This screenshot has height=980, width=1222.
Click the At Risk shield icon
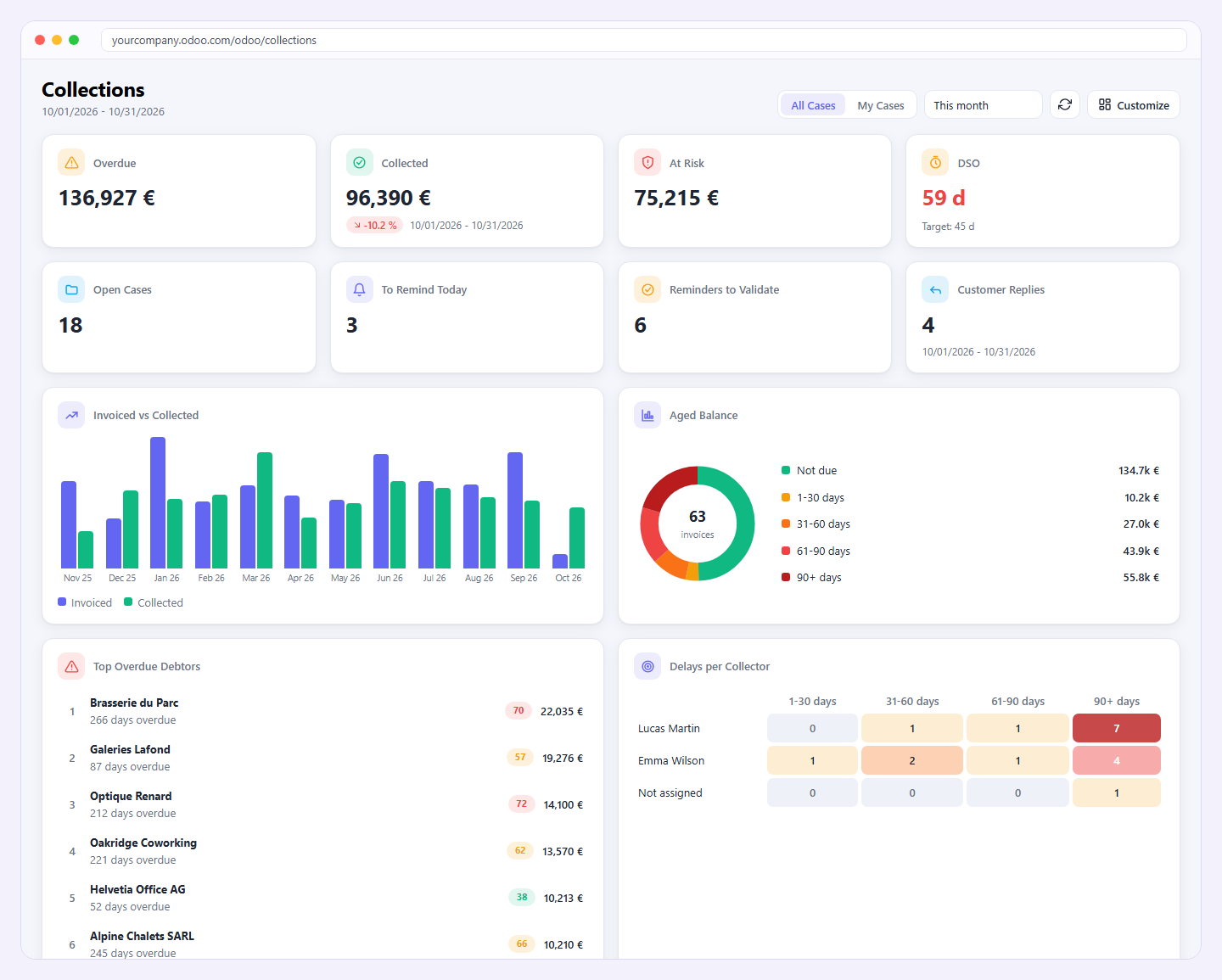click(x=647, y=162)
